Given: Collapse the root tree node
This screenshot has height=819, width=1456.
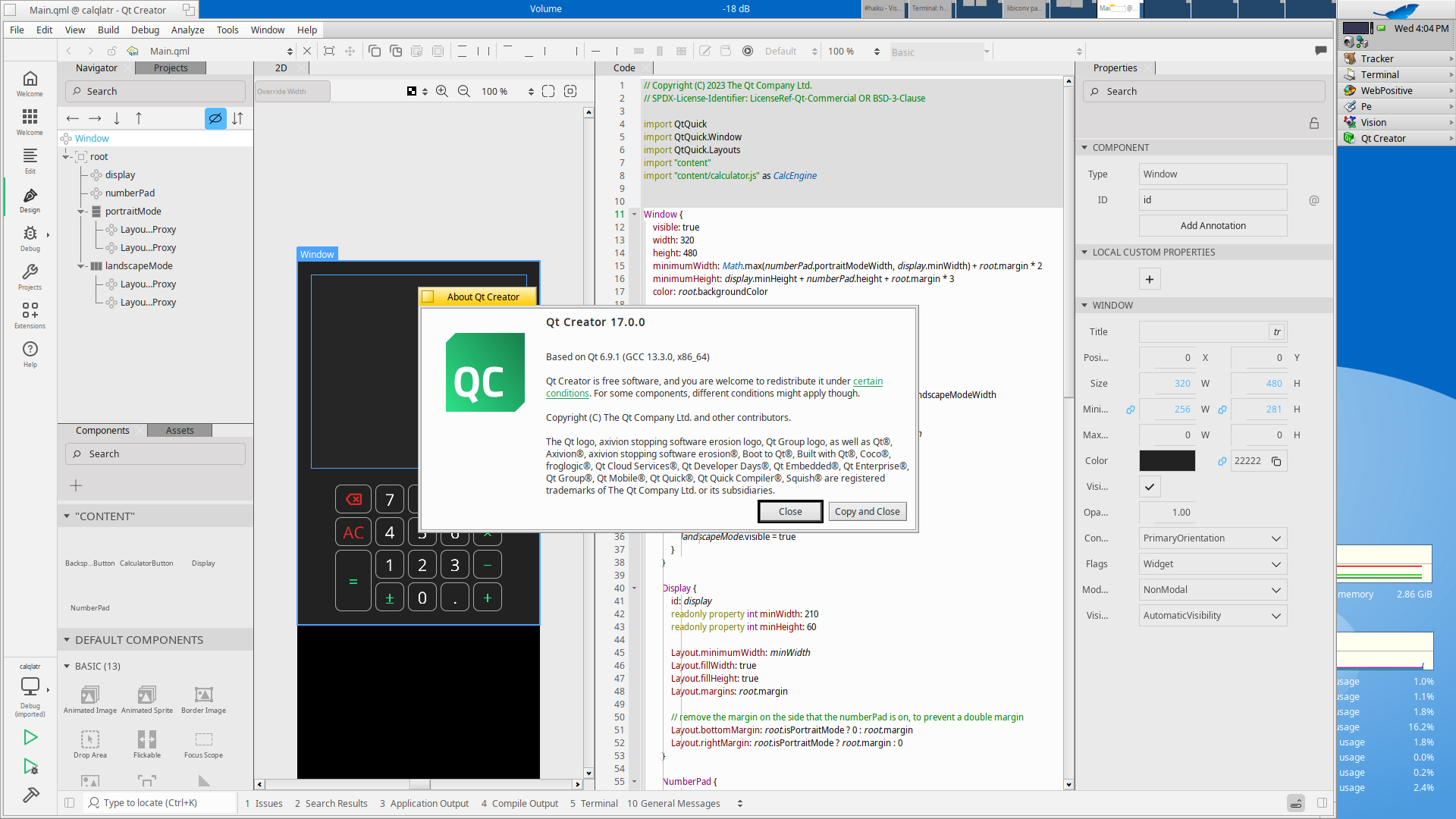Looking at the screenshot, I should pos(67,157).
